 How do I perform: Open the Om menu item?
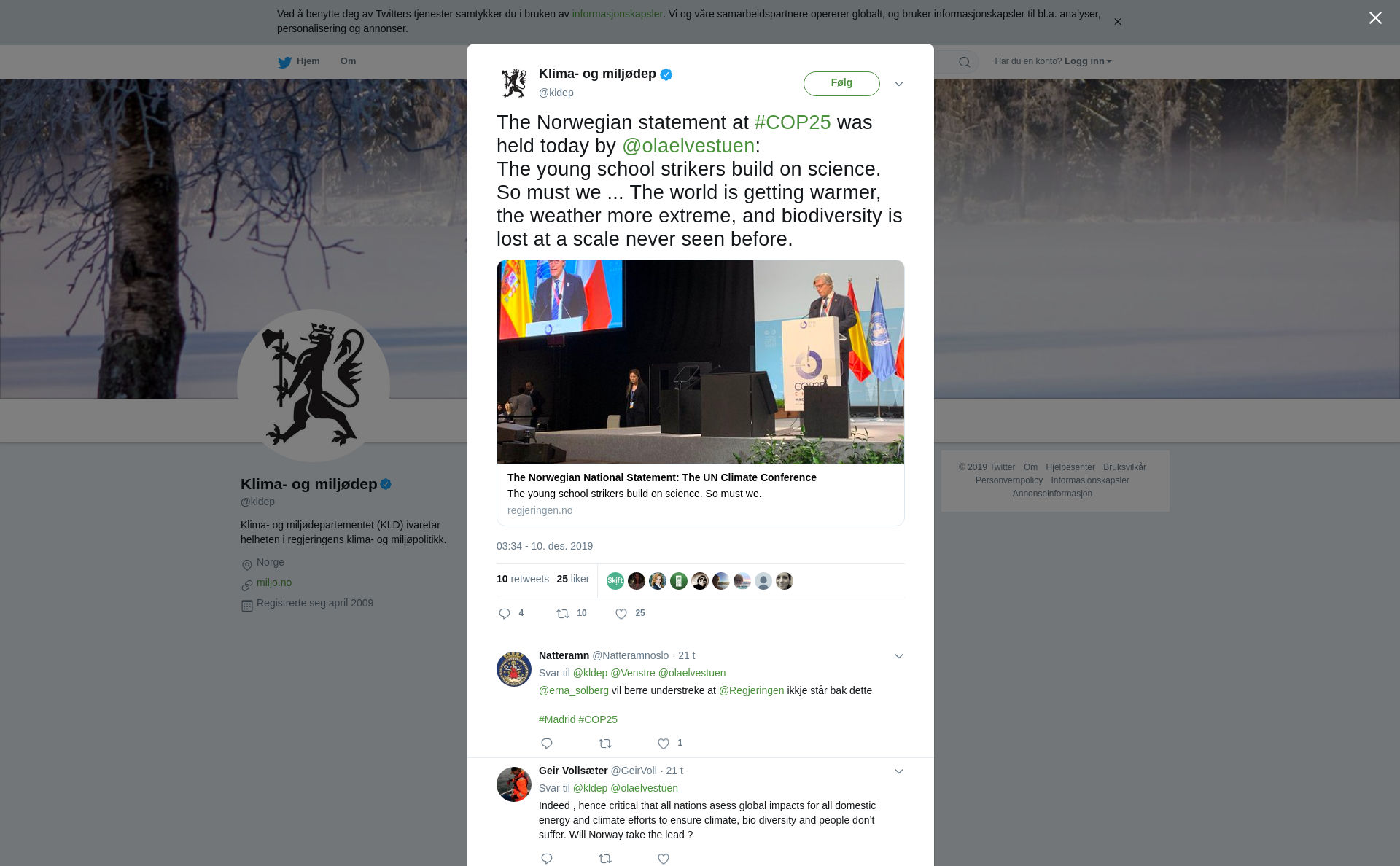[x=348, y=61]
